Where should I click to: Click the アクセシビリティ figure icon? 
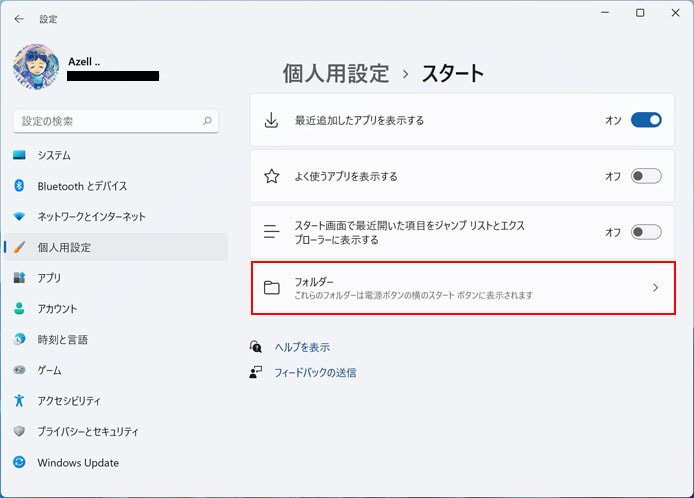[x=19, y=400]
